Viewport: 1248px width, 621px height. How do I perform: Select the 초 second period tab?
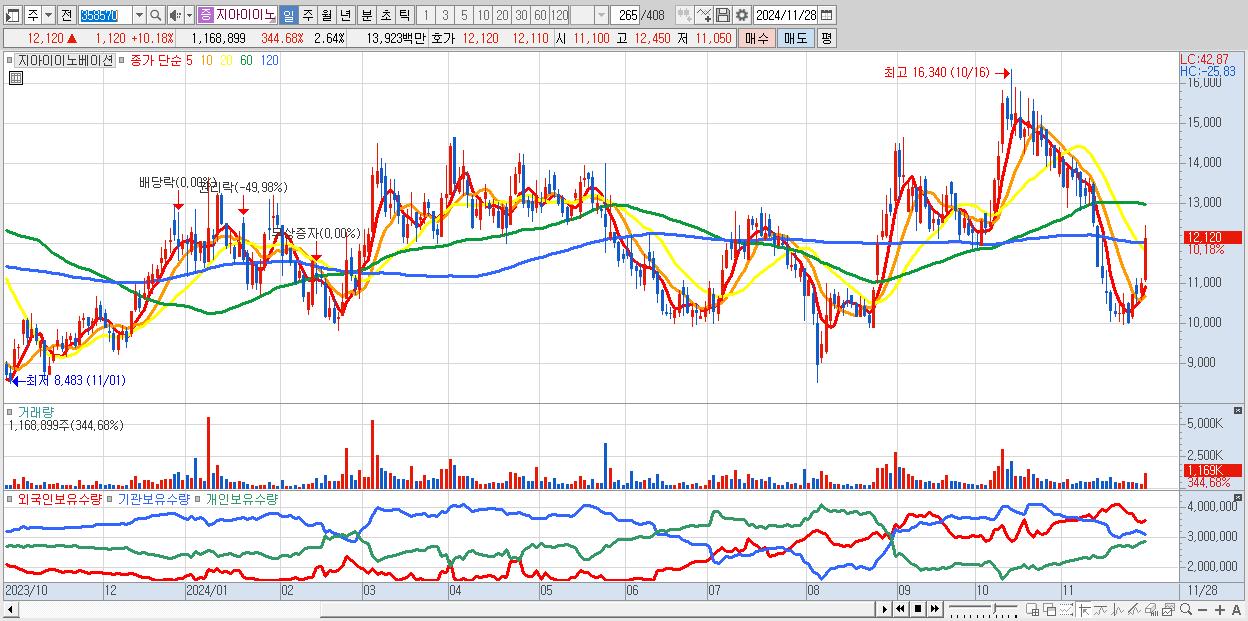pyautogui.click(x=385, y=15)
